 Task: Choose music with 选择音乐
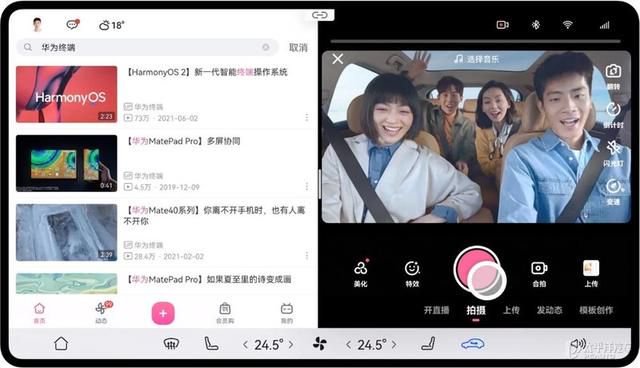(x=477, y=60)
